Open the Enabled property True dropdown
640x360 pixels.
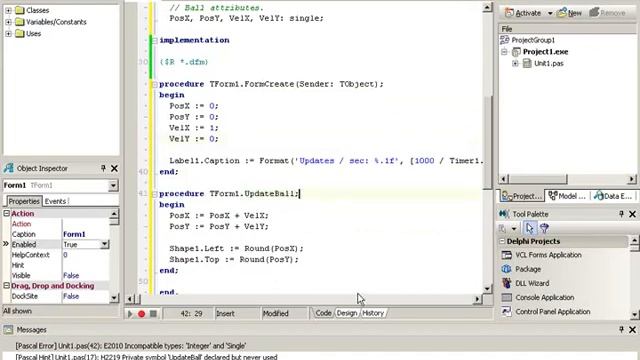[104, 244]
